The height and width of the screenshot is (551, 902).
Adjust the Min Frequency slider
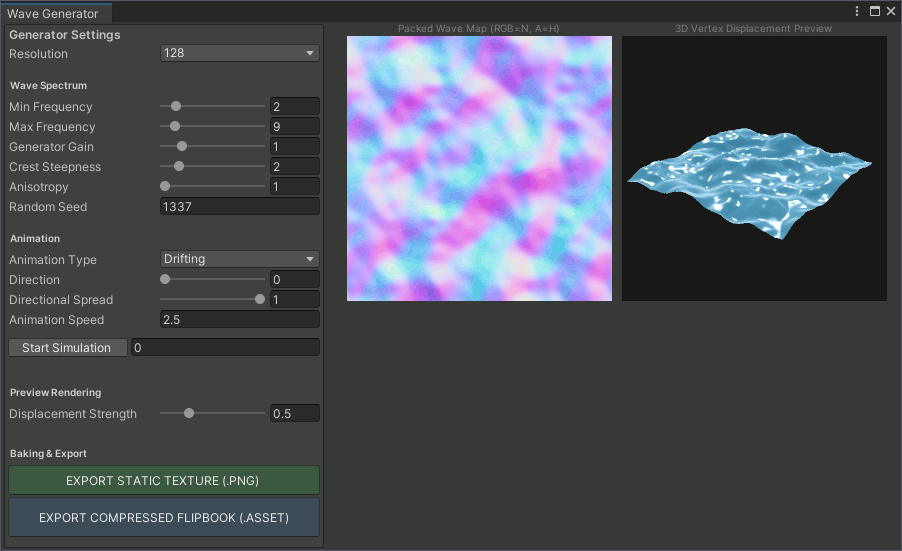click(212, 106)
